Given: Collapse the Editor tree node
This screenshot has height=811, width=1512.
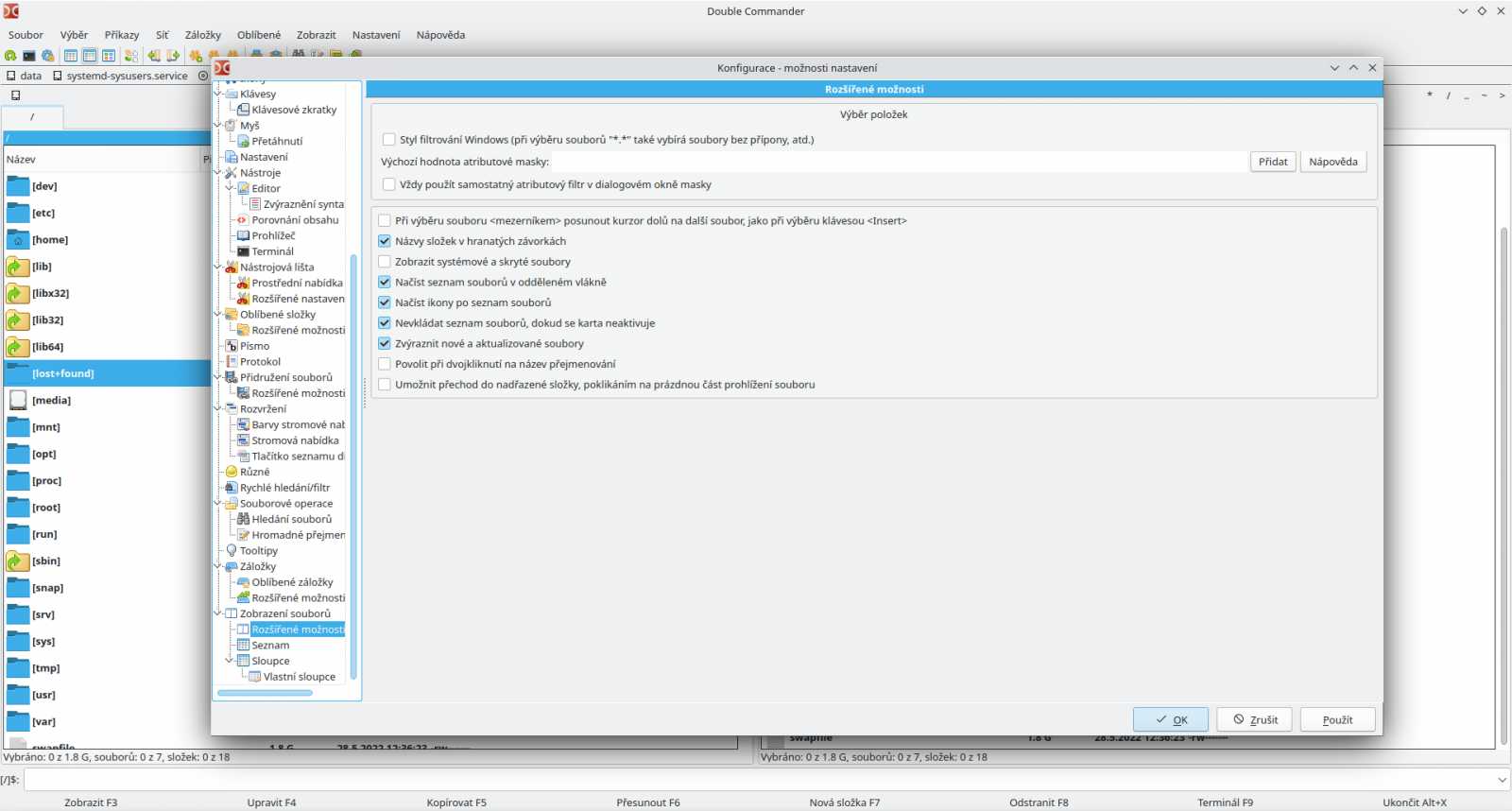Looking at the screenshot, I should [x=230, y=188].
